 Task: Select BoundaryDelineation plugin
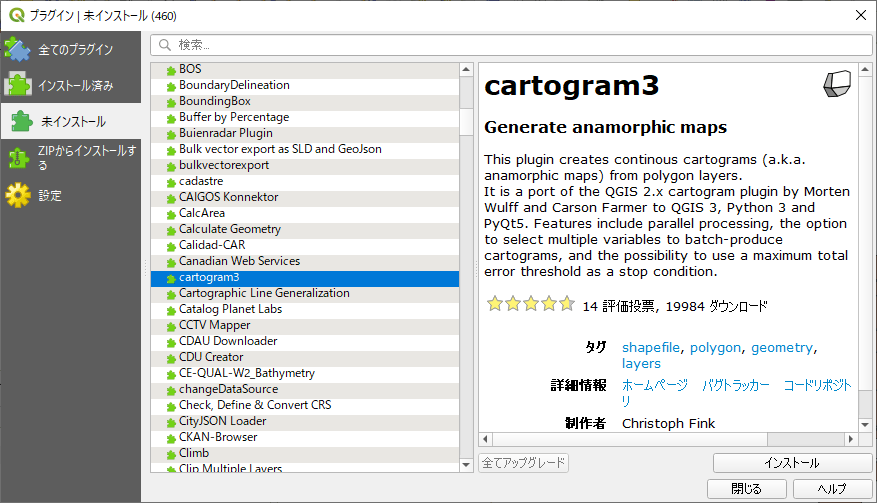coord(305,86)
